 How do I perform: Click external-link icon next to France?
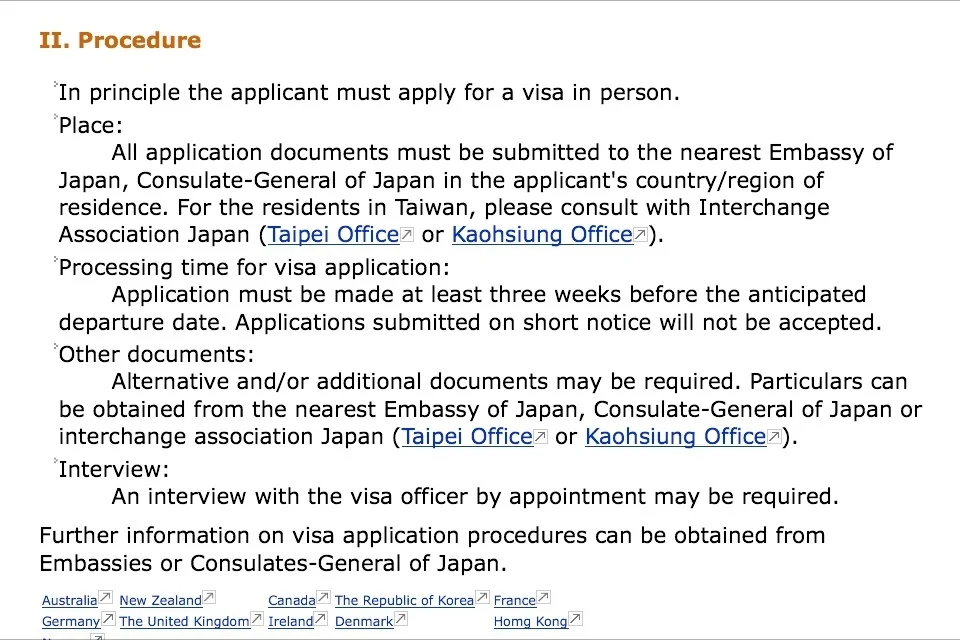coord(544,597)
